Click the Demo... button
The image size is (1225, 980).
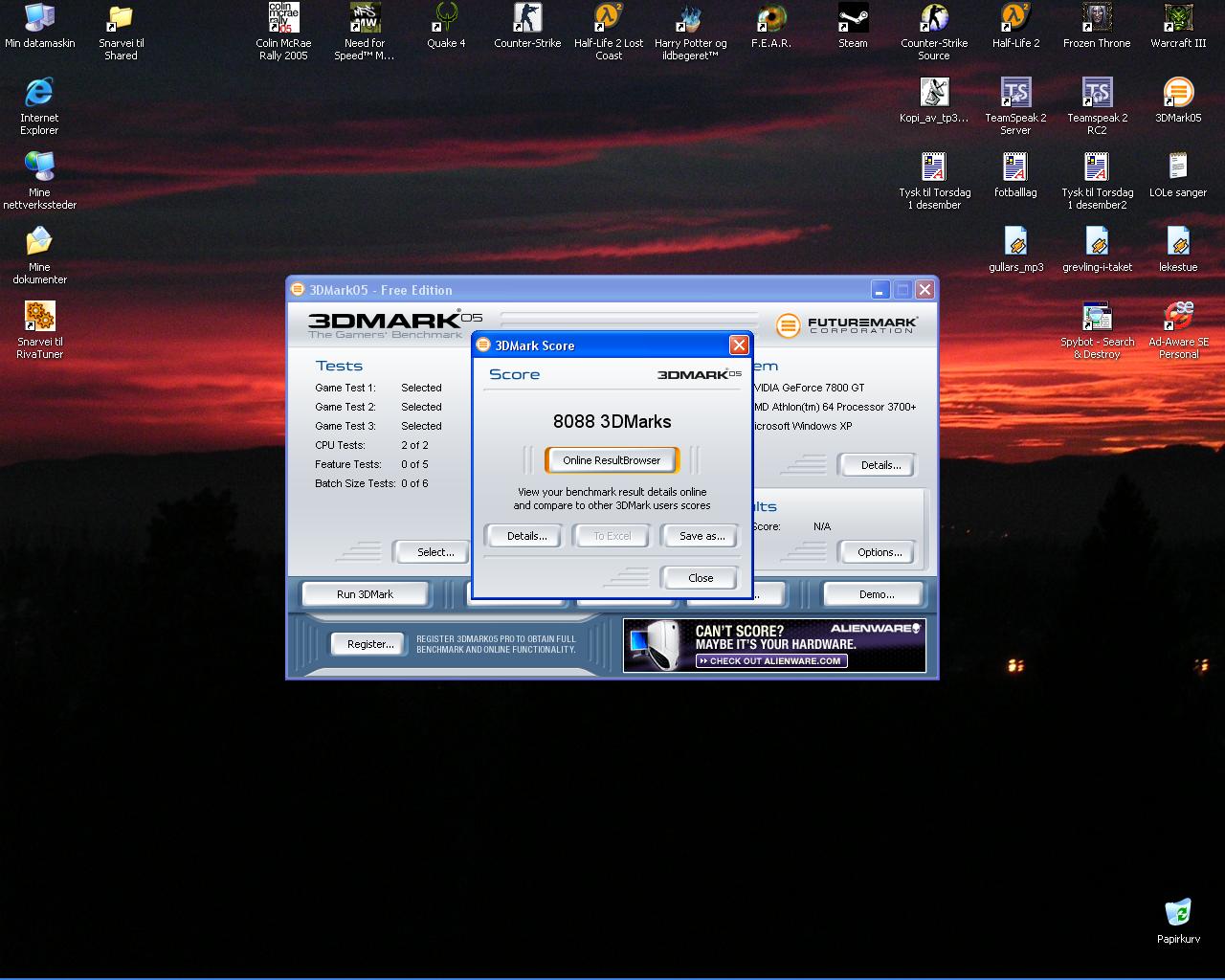[x=876, y=594]
